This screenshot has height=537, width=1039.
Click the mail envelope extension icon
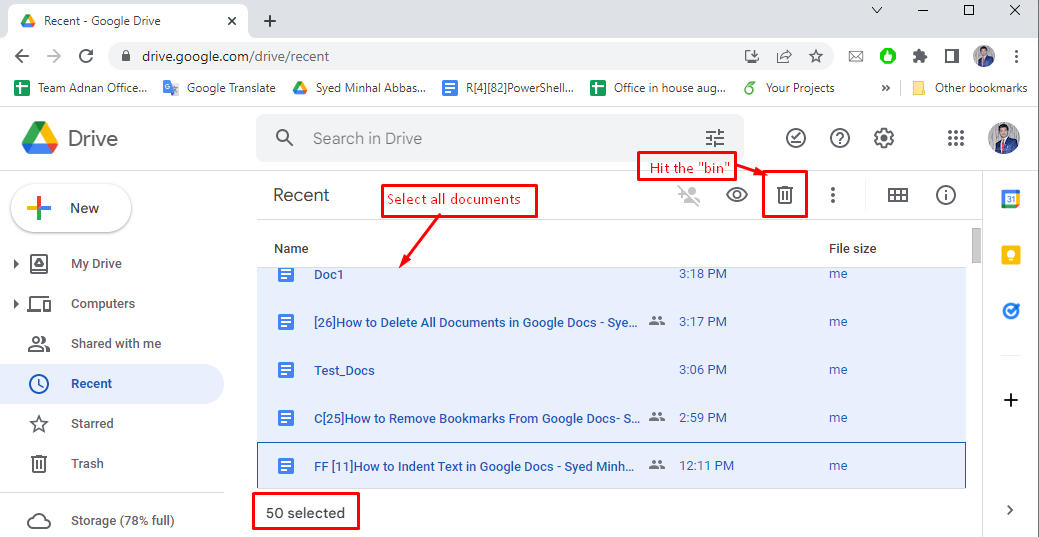coord(856,56)
